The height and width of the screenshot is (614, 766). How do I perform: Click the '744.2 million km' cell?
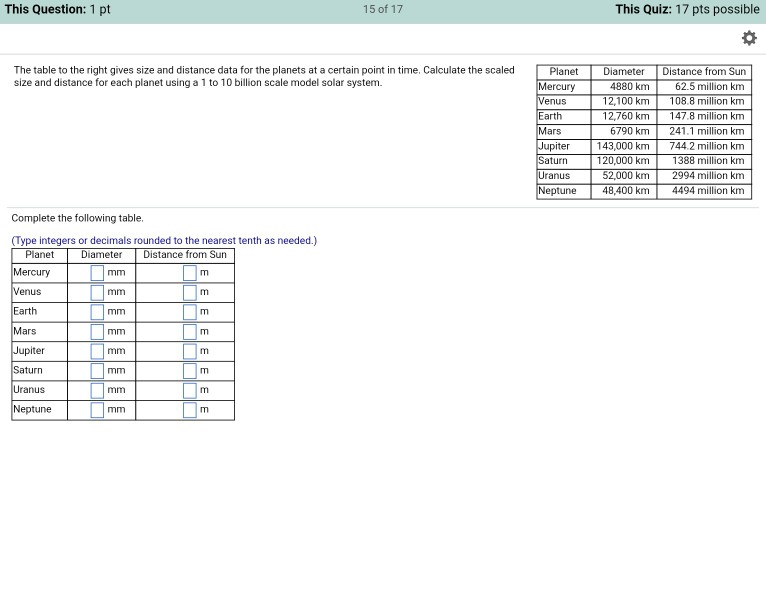pos(704,146)
